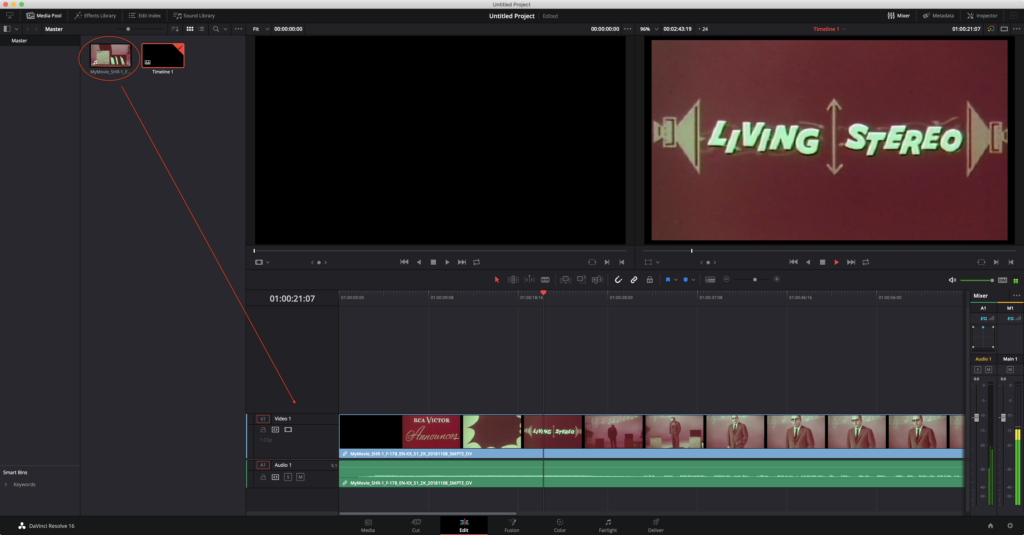Click the presentation monitor icon at top left
Image resolution: width=1024 pixels, height=535 pixels.
(x=9, y=16)
